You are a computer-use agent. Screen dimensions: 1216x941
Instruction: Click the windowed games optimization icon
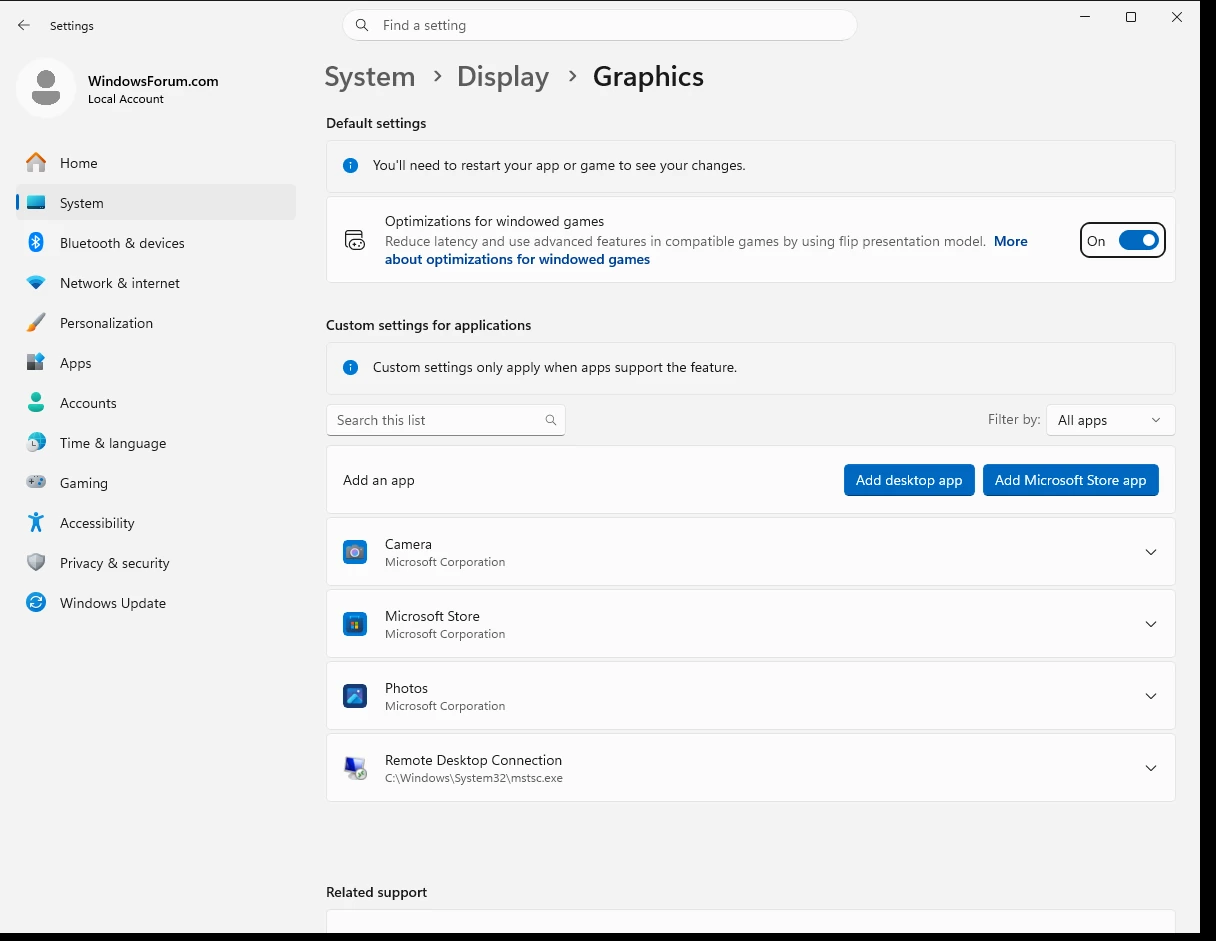(x=355, y=240)
